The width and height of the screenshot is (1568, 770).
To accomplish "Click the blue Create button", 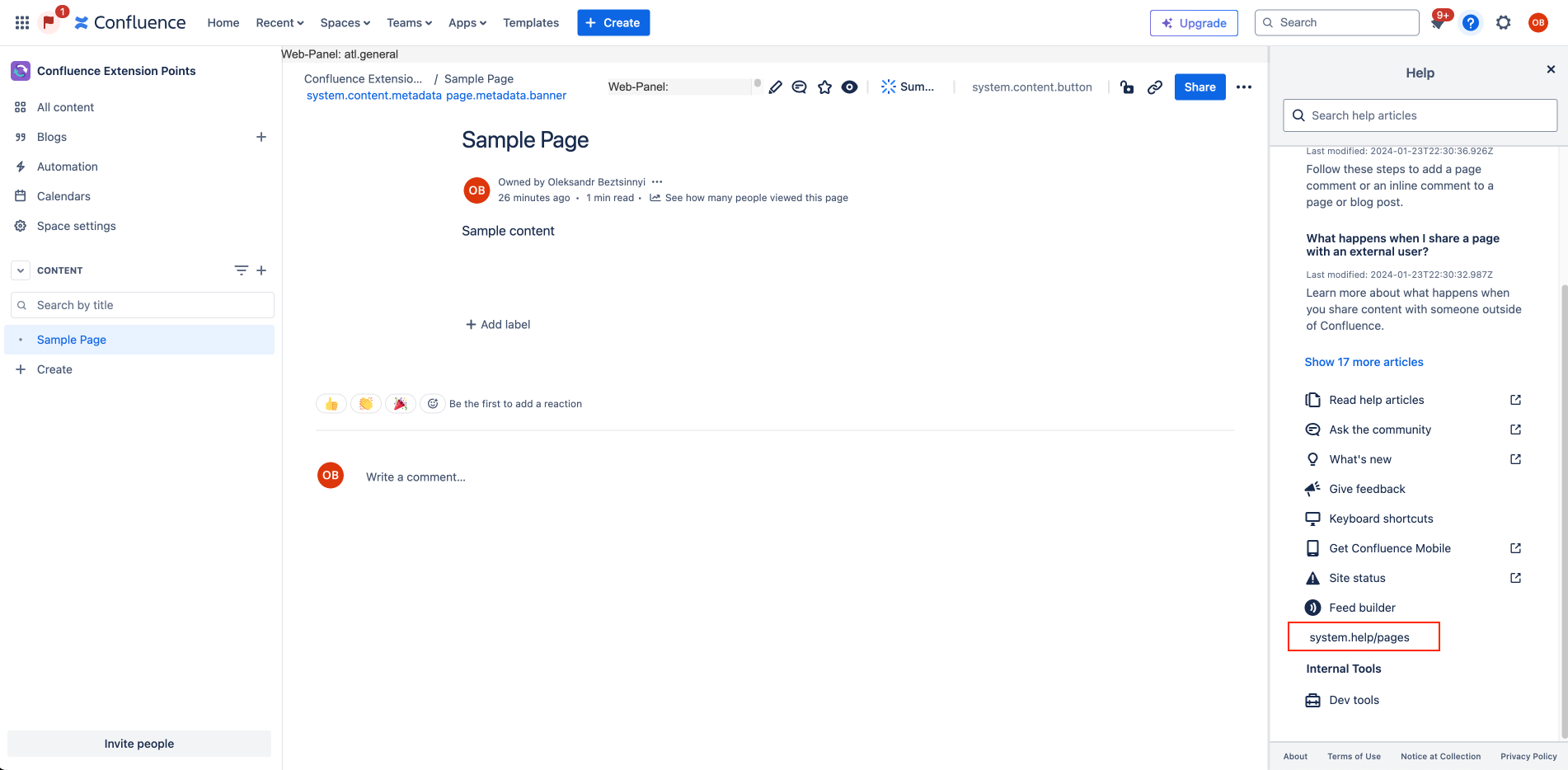I will [x=613, y=22].
